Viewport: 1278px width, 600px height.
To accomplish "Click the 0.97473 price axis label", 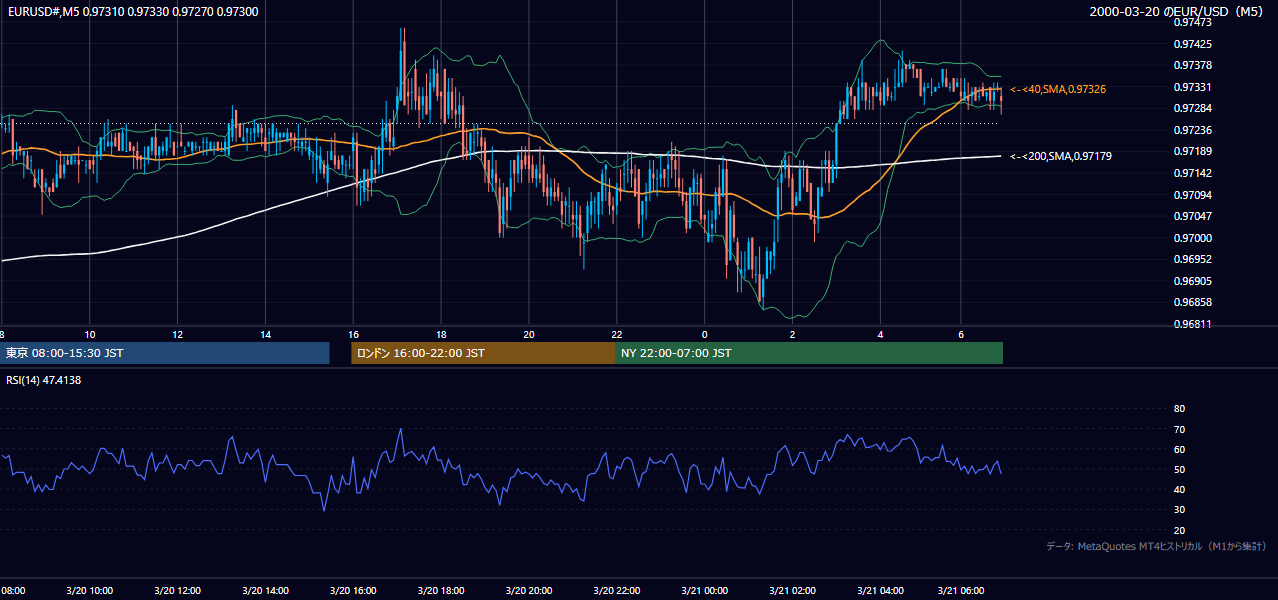I will click(1193, 22).
